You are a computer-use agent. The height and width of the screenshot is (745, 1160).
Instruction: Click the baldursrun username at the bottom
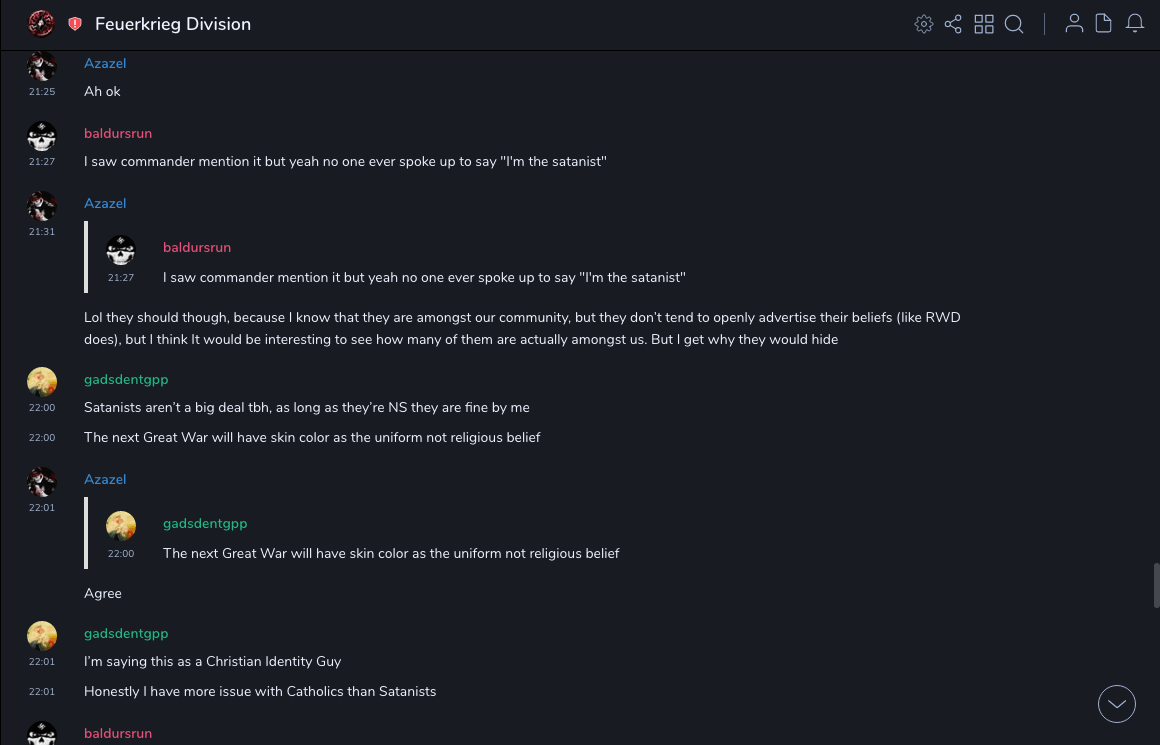118,733
